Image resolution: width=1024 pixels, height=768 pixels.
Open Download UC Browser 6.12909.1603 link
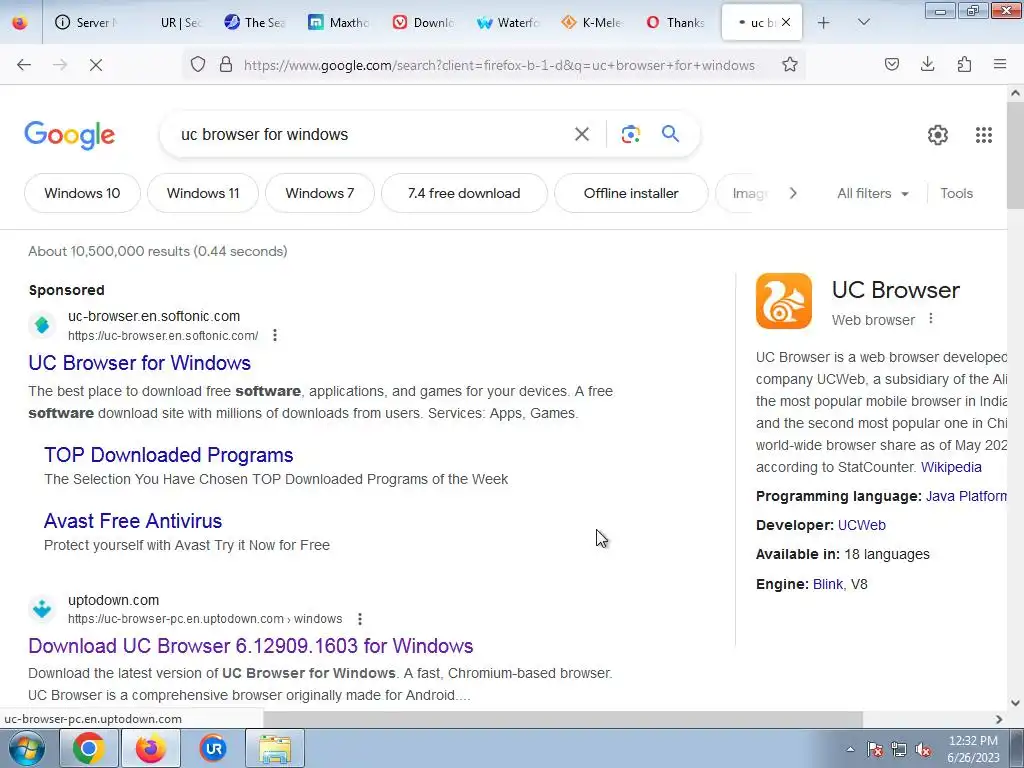(x=251, y=646)
